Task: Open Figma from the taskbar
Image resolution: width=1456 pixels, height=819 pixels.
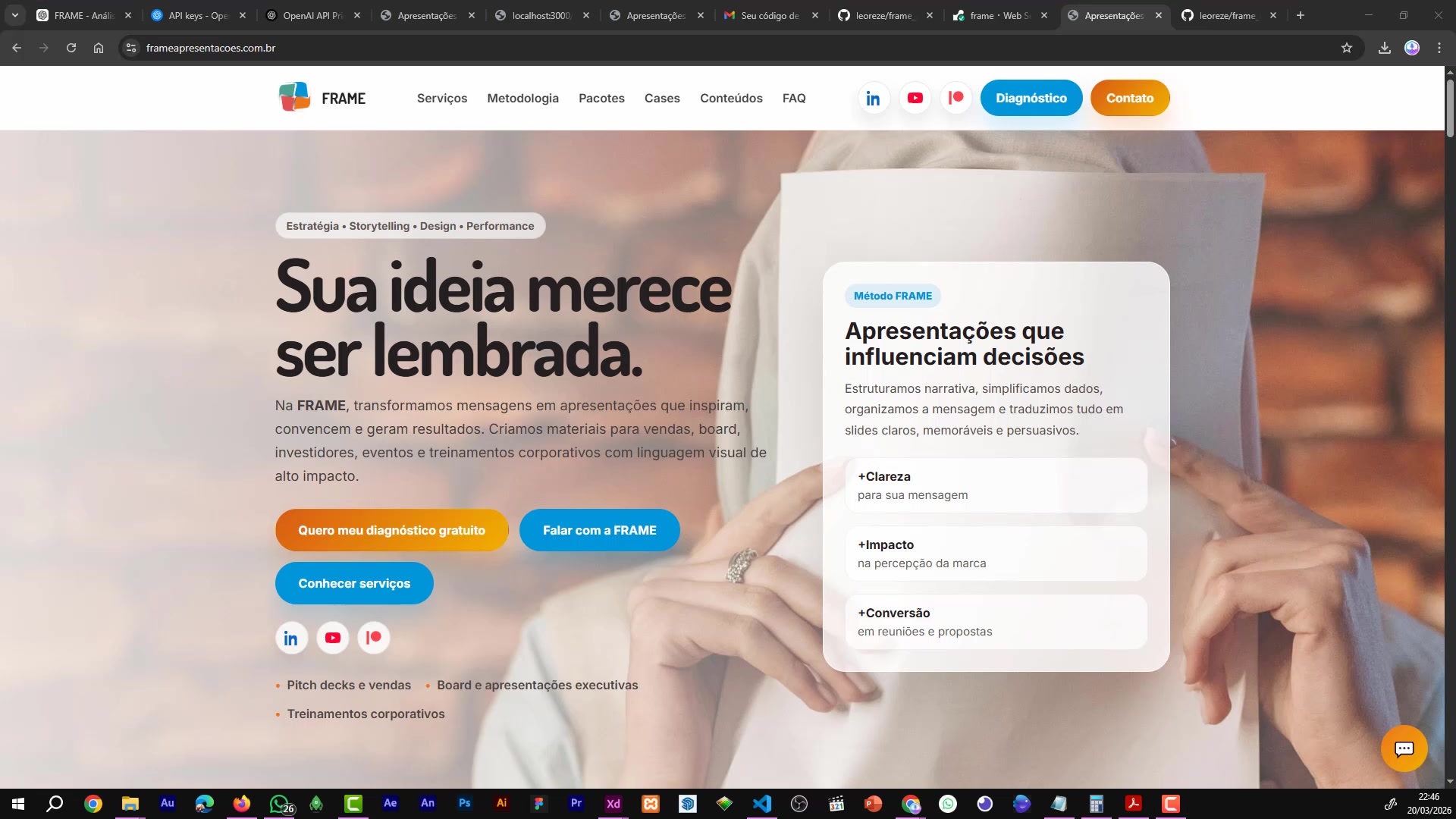Action: click(x=539, y=804)
